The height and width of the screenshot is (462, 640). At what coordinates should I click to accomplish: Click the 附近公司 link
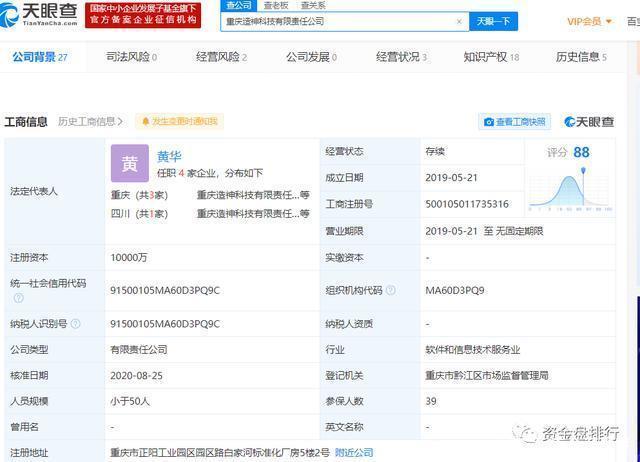click(354, 452)
